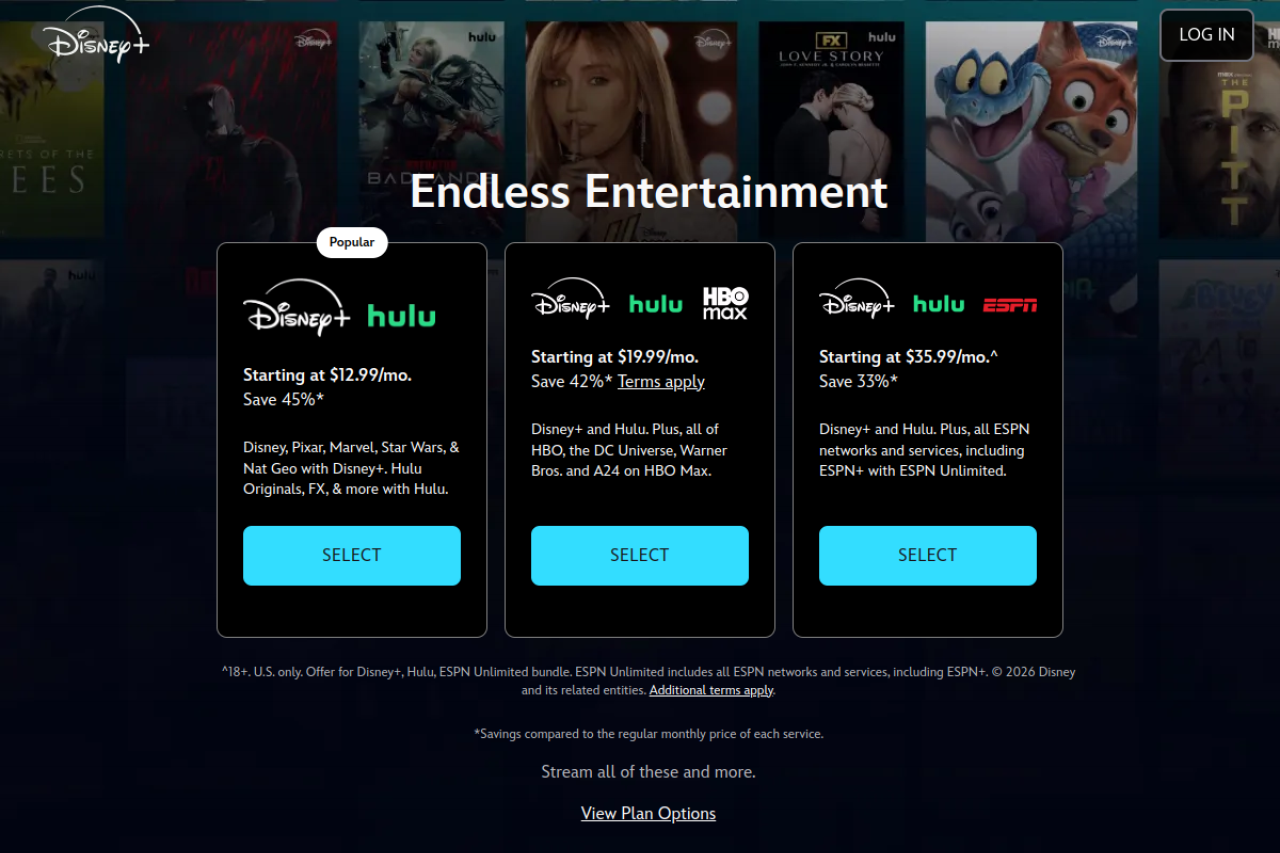This screenshot has width=1280, height=853.
Task: Open The Pitt poster thumbnail
Action: [1219, 130]
